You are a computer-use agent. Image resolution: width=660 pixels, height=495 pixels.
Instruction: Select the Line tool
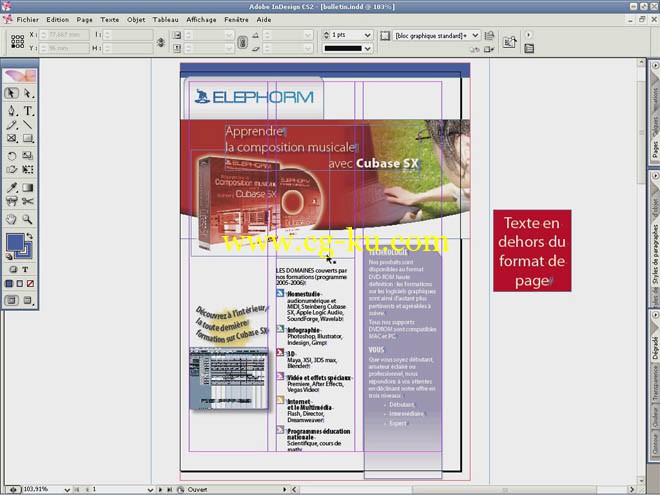[x=28, y=125]
